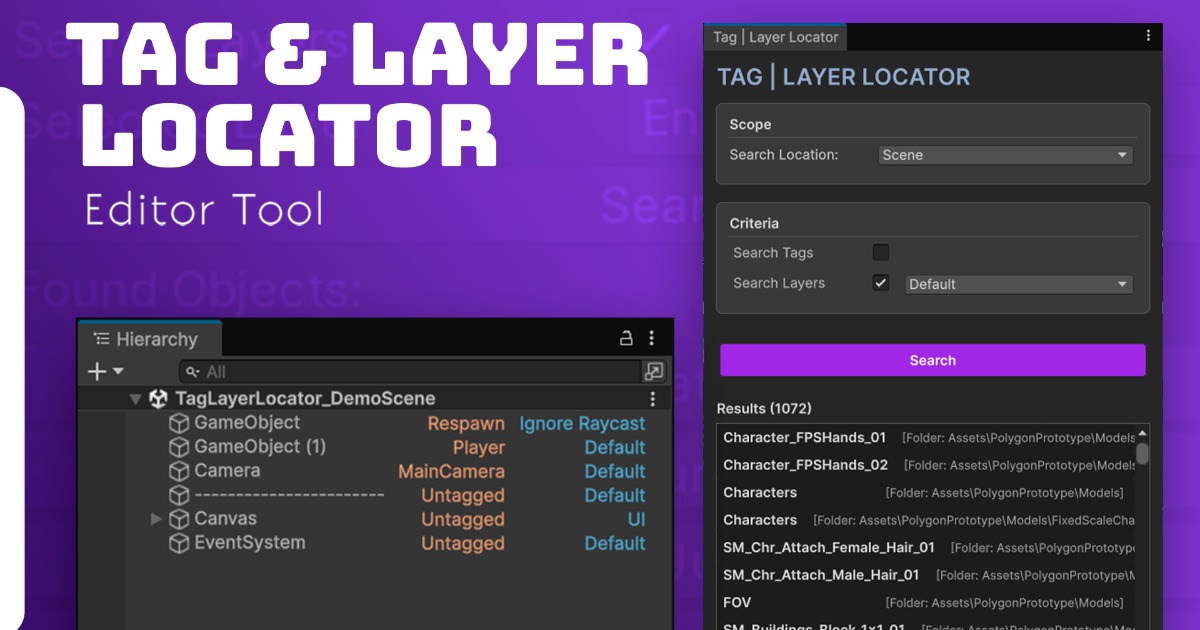Click the magnifier icon in the search field

tap(191, 371)
